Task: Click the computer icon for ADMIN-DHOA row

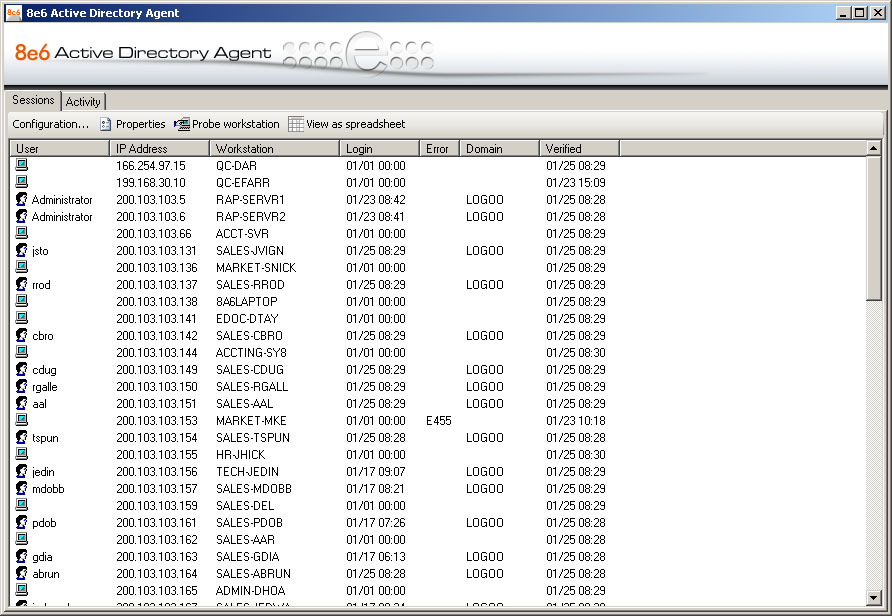Action: (22, 590)
